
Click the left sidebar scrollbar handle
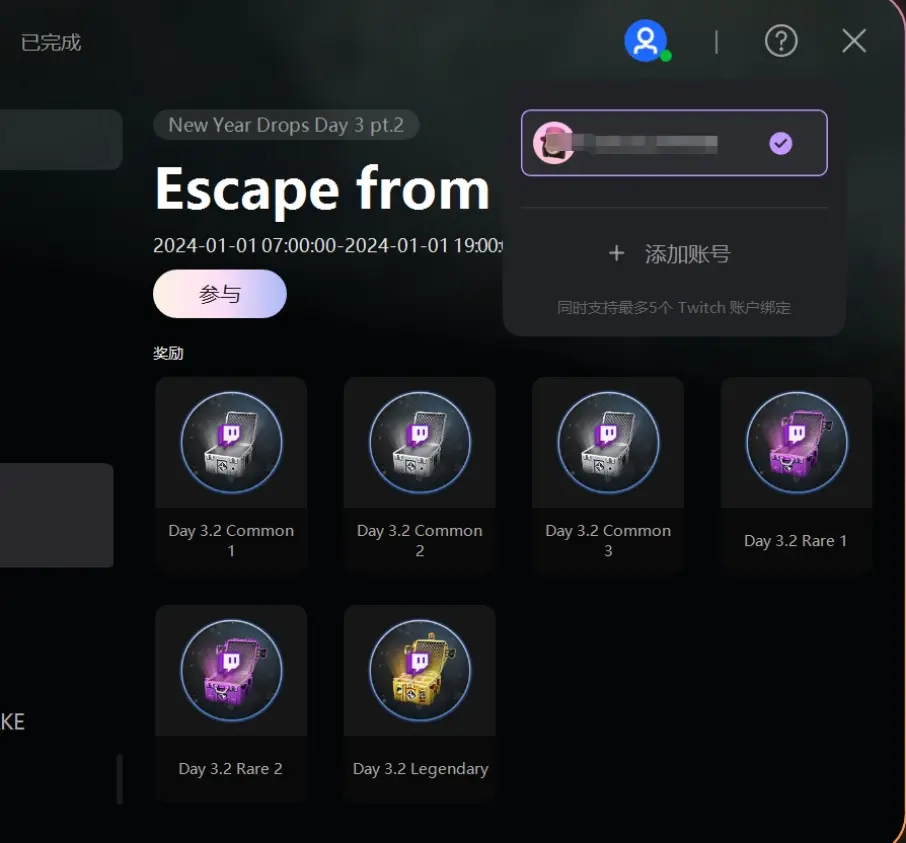[x=120, y=779]
